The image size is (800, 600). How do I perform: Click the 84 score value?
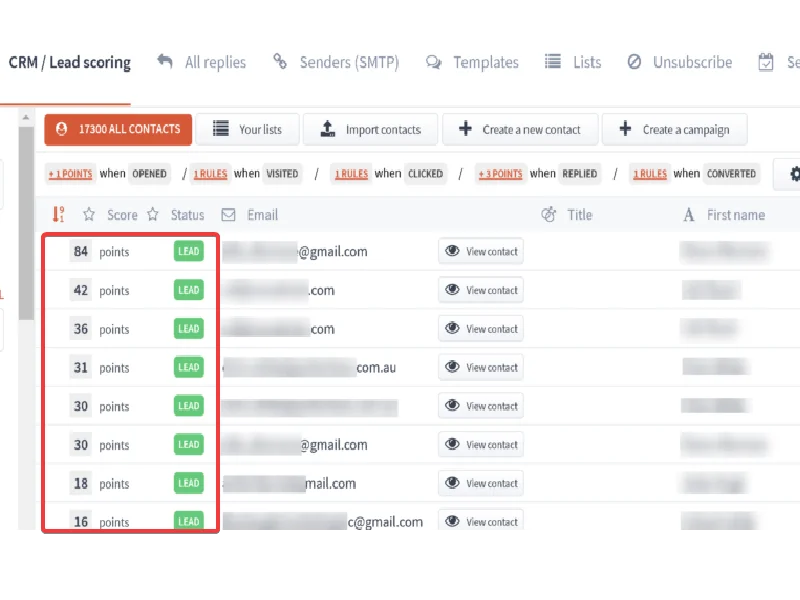pyautogui.click(x=81, y=252)
